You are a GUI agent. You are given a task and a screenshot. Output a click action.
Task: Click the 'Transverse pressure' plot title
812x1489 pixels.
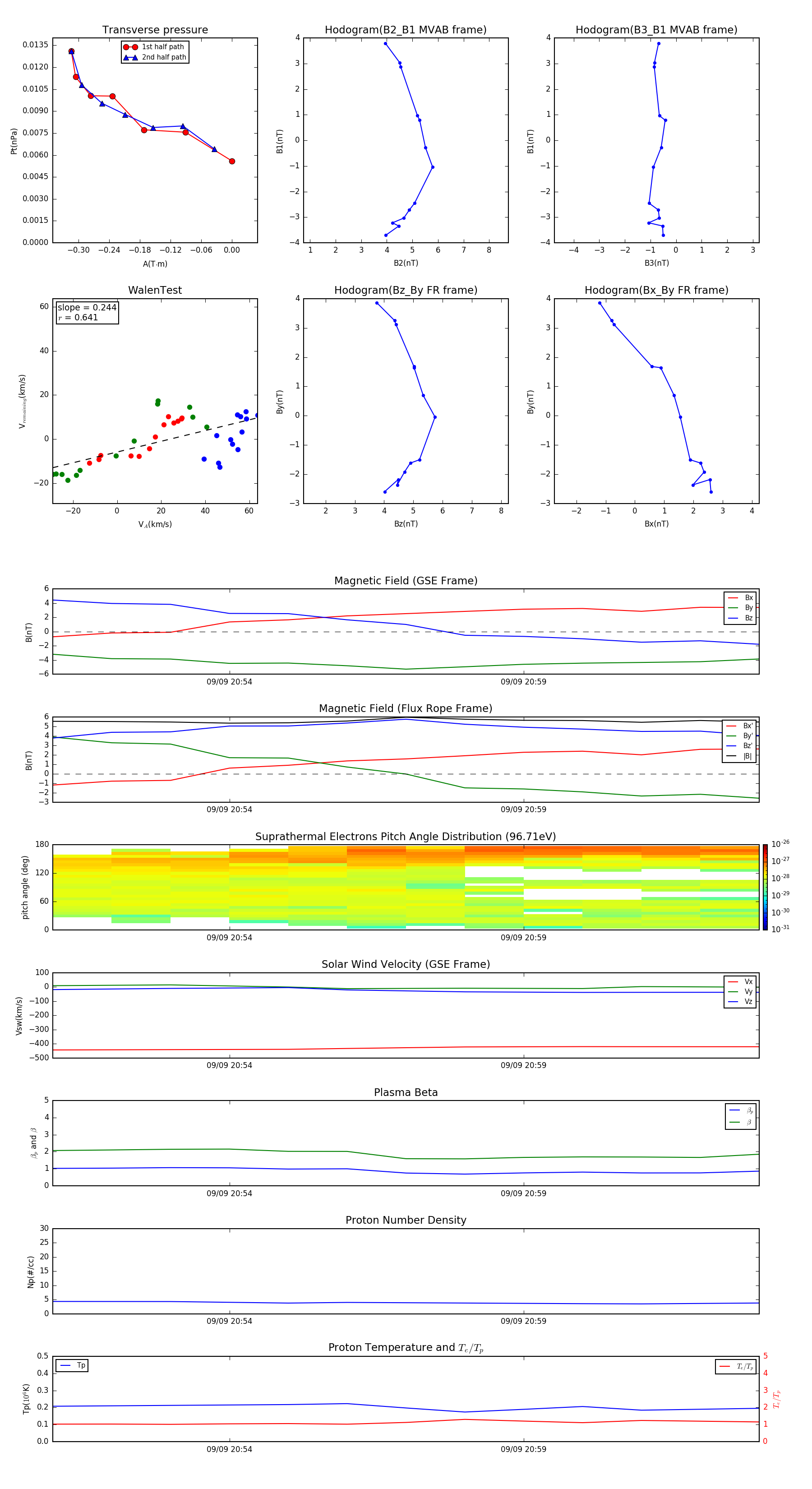click(x=155, y=29)
